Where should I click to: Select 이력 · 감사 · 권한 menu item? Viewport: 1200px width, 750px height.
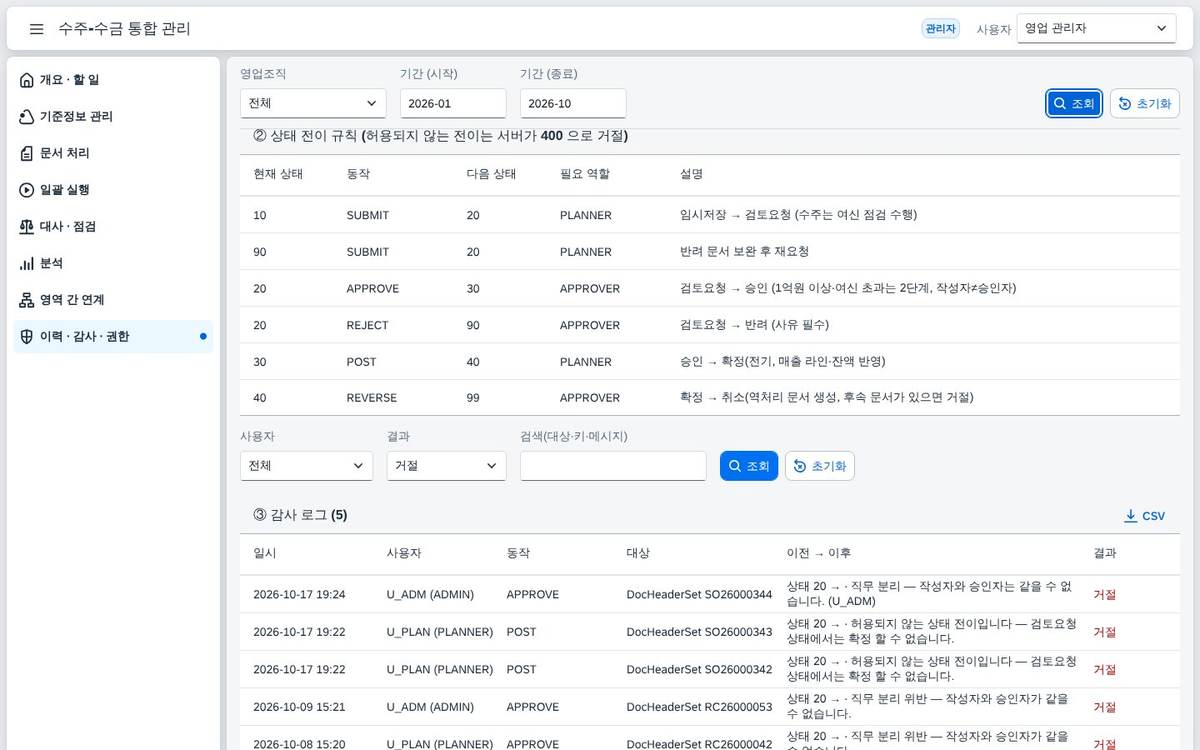[113, 337]
